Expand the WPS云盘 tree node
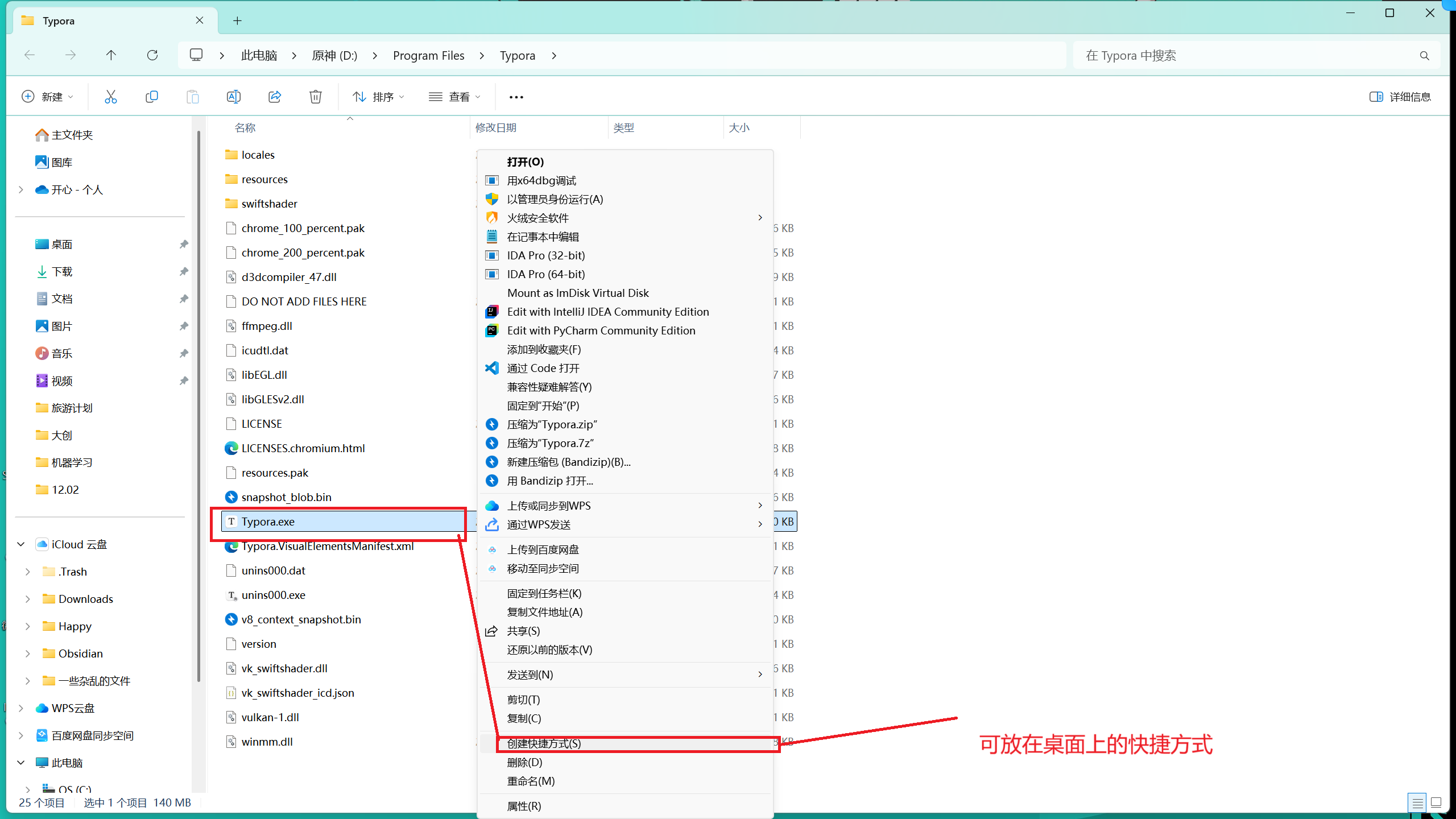Screen dimensions: 1456x819 (x=21, y=708)
